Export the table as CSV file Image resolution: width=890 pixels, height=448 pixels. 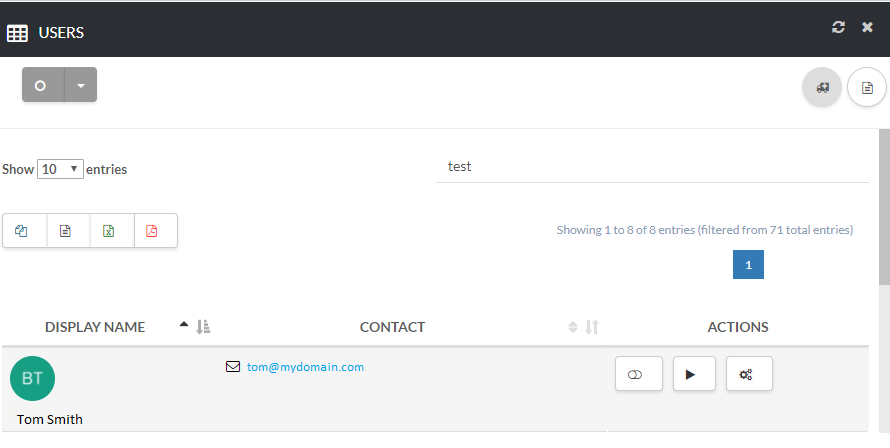coord(66,231)
